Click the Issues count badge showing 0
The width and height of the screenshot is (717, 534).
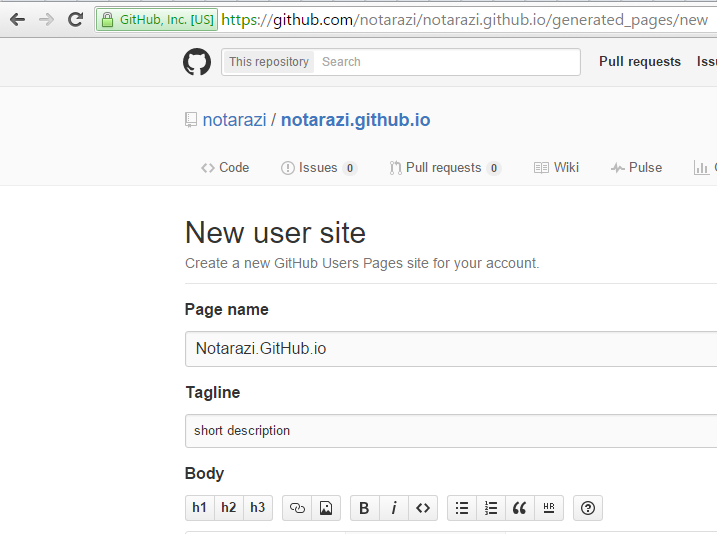click(x=350, y=168)
